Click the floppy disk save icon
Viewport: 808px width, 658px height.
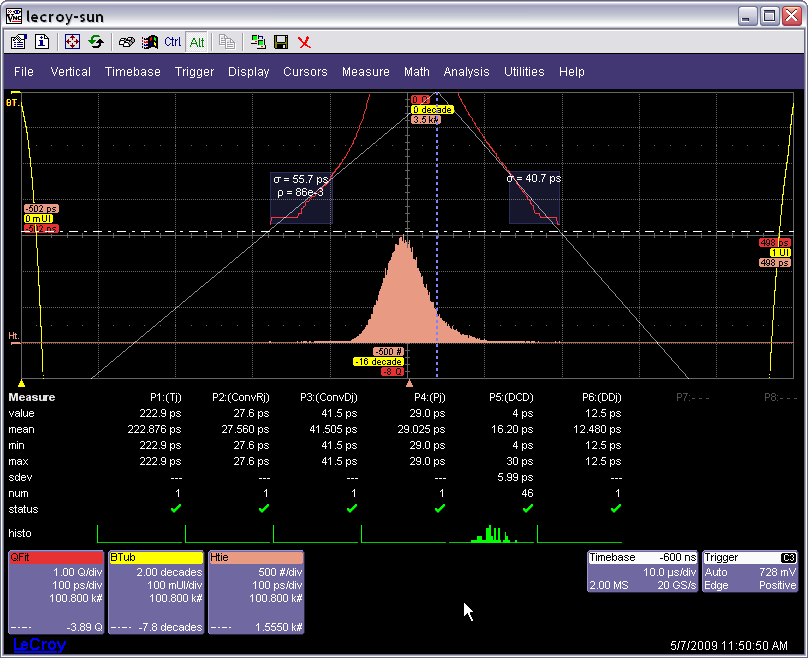tap(281, 42)
